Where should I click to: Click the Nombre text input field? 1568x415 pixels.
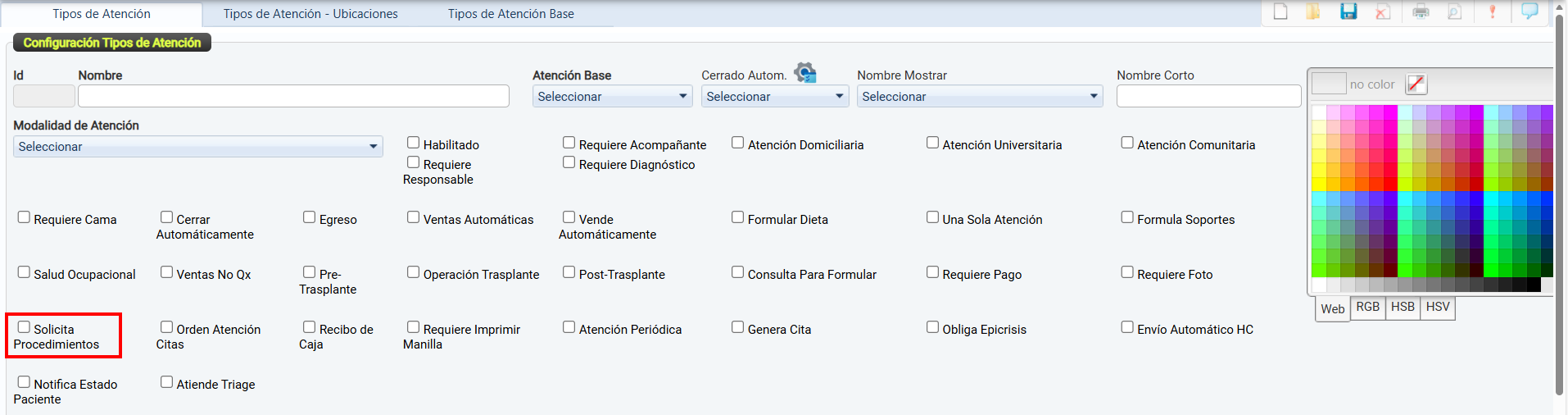coord(293,96)
